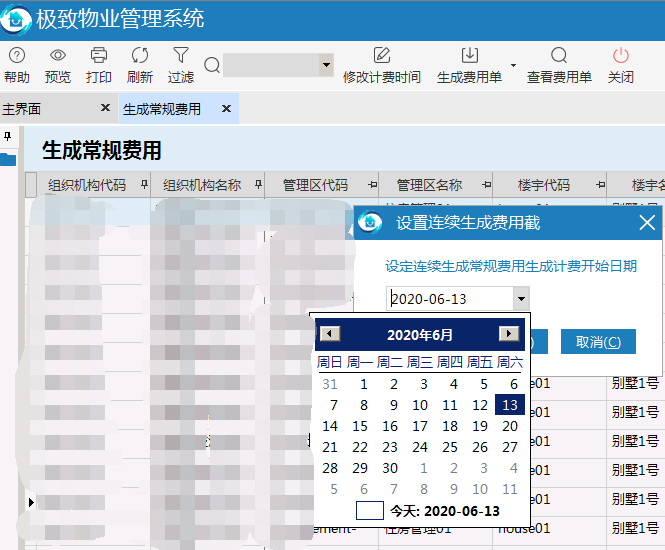Select May 31 greyed date
The height and width of the screenshot is (550, 665).
coord(330,384)
